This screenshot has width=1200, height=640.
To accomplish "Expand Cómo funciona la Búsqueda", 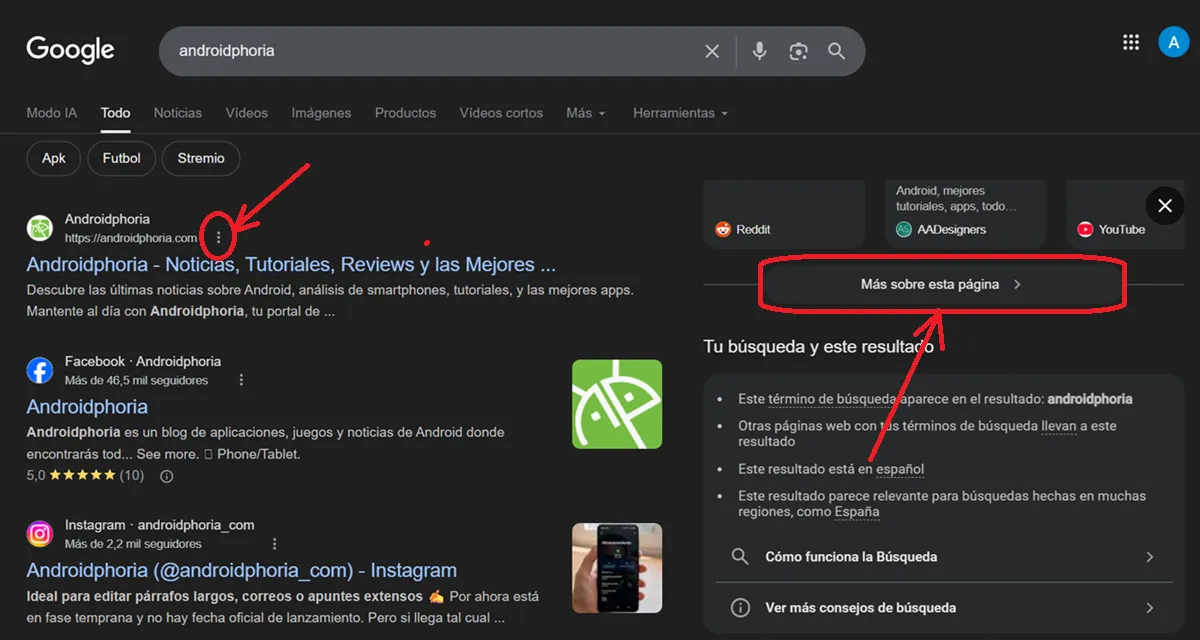I will tap(944, 557).
